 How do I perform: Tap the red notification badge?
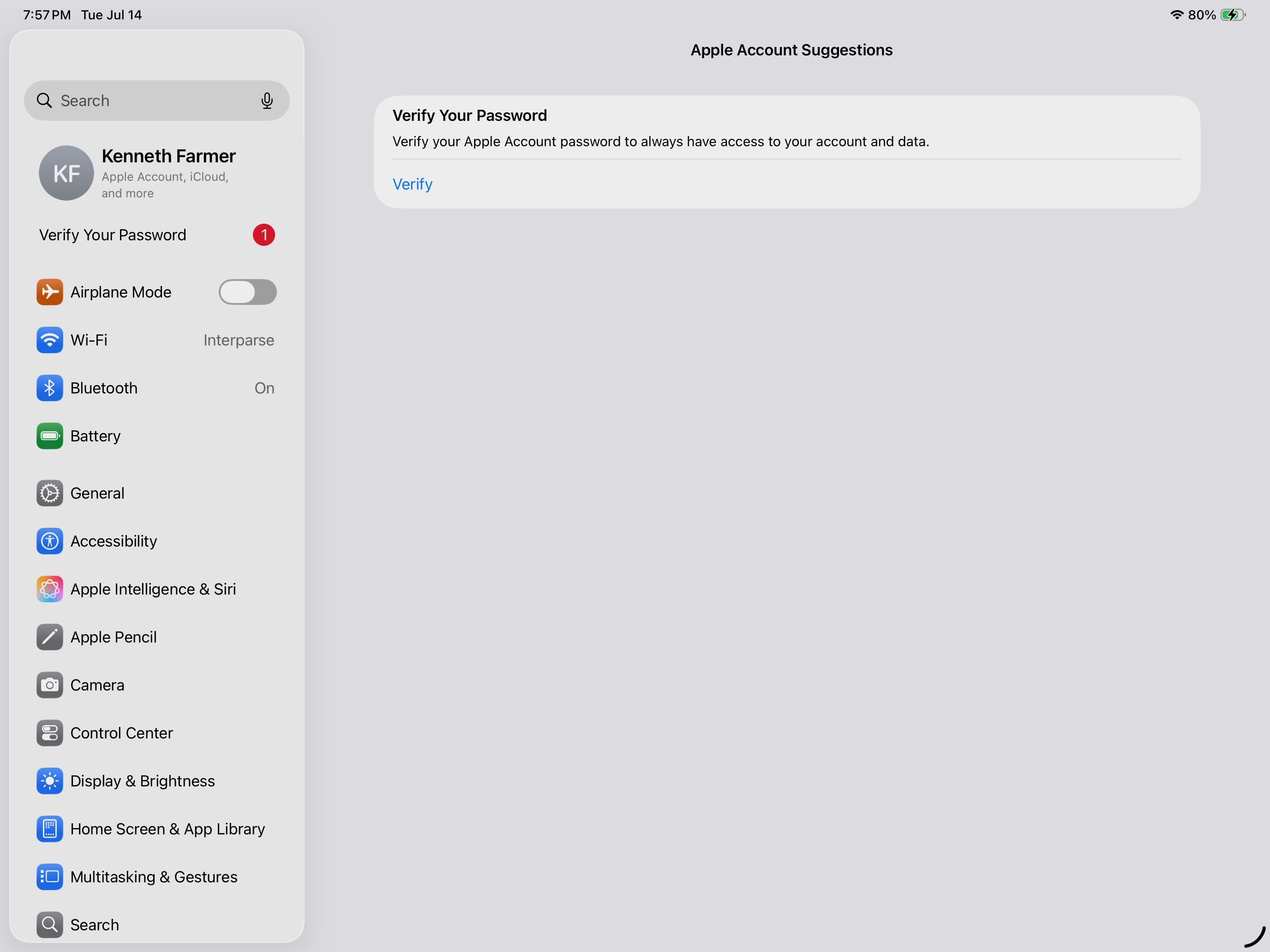click(264, 235)
